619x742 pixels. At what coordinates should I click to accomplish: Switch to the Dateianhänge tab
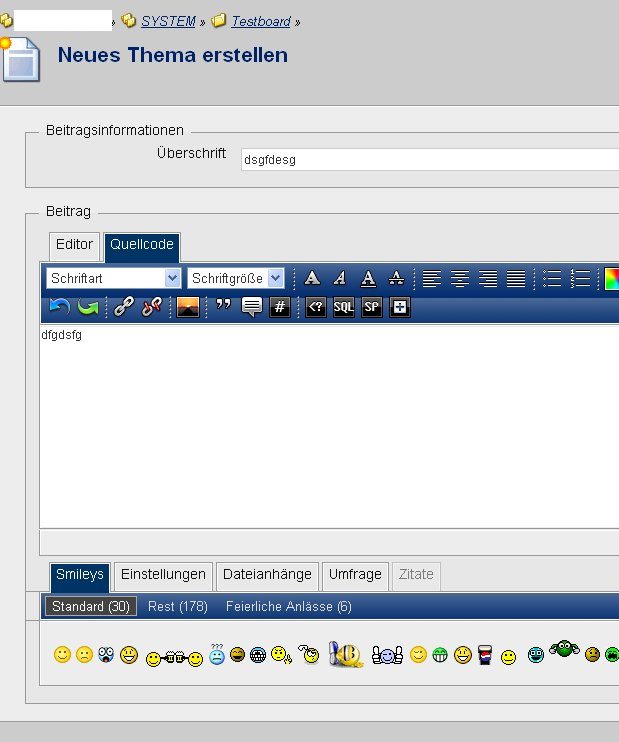[267, 575]
